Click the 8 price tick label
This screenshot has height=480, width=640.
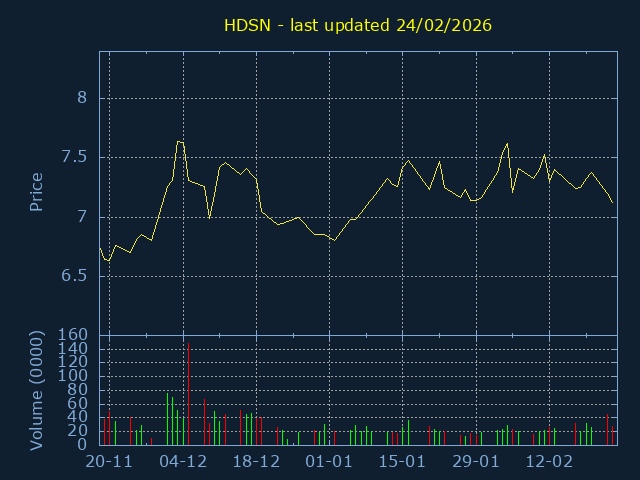tap(83, 98)
